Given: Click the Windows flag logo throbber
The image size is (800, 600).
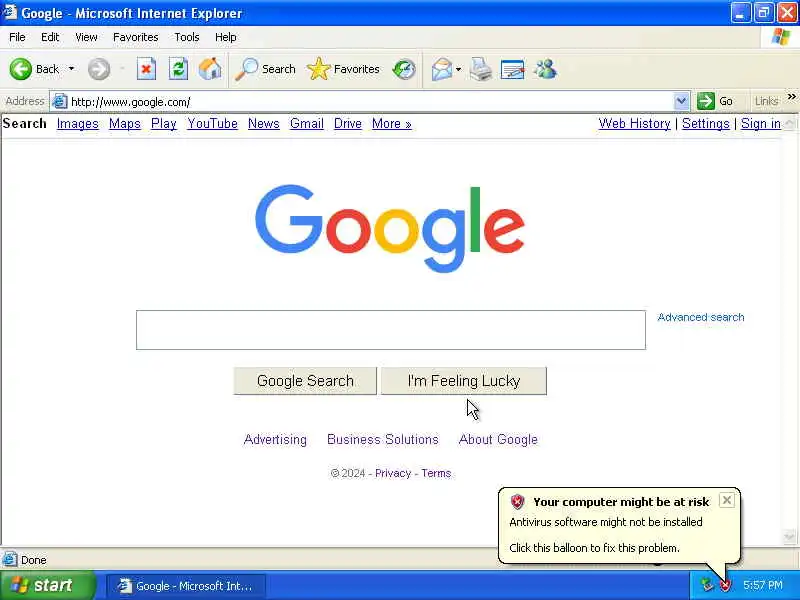Looking at the screenshot, I should (x=780, y=37).
